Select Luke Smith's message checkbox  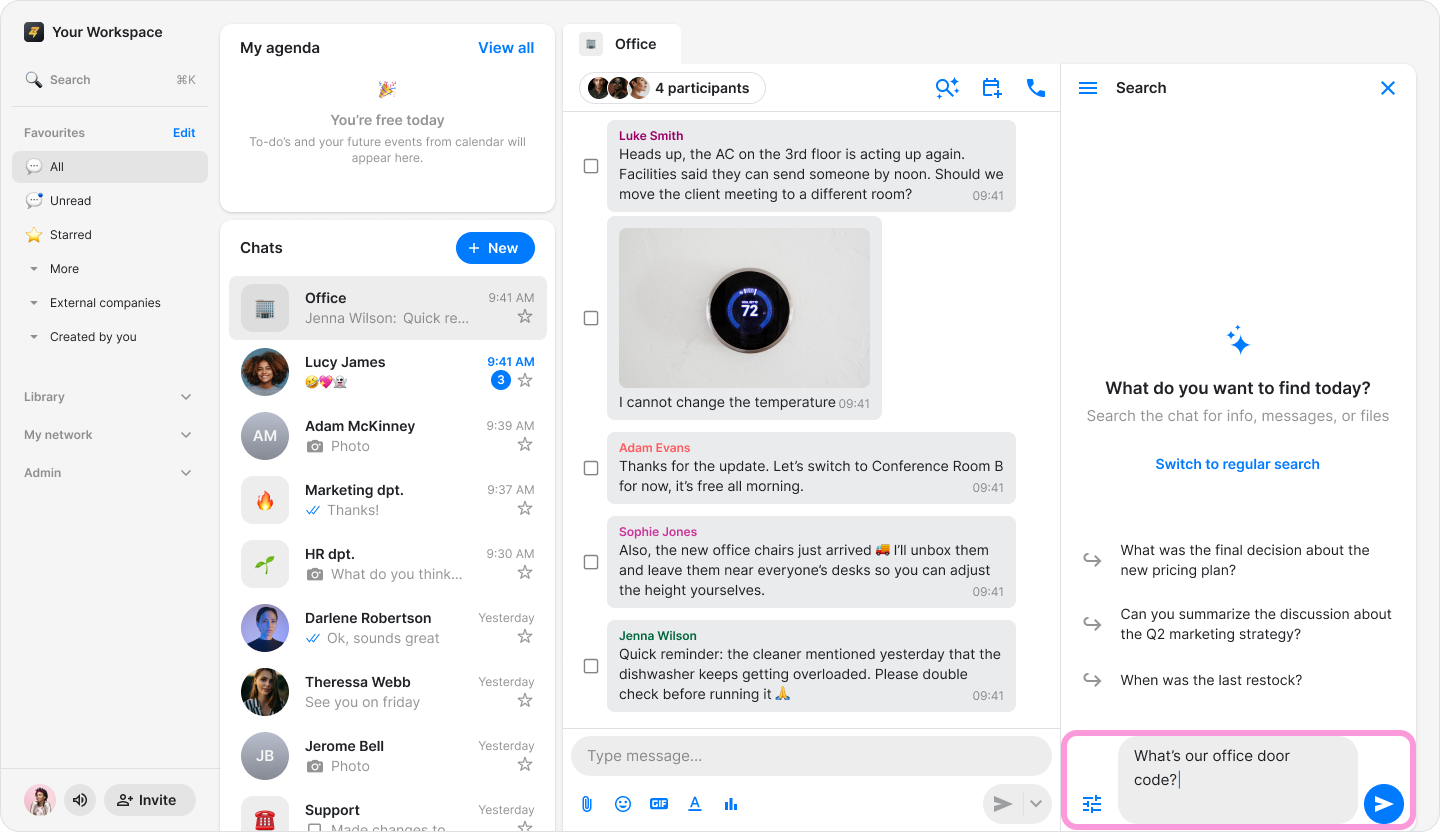tap(591, 166)
